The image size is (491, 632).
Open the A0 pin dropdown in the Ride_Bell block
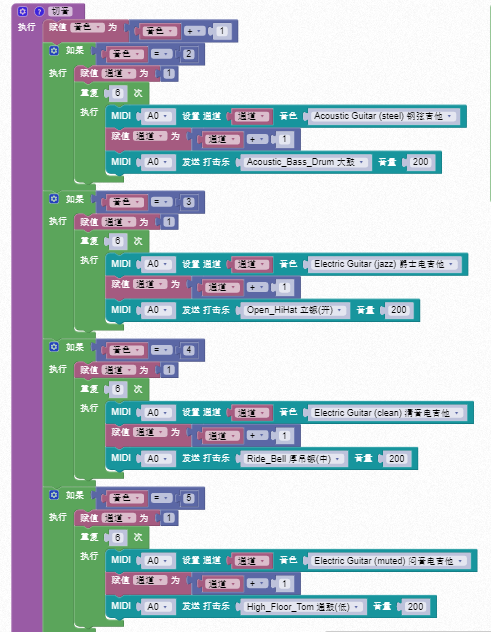(x=158, y=459)
